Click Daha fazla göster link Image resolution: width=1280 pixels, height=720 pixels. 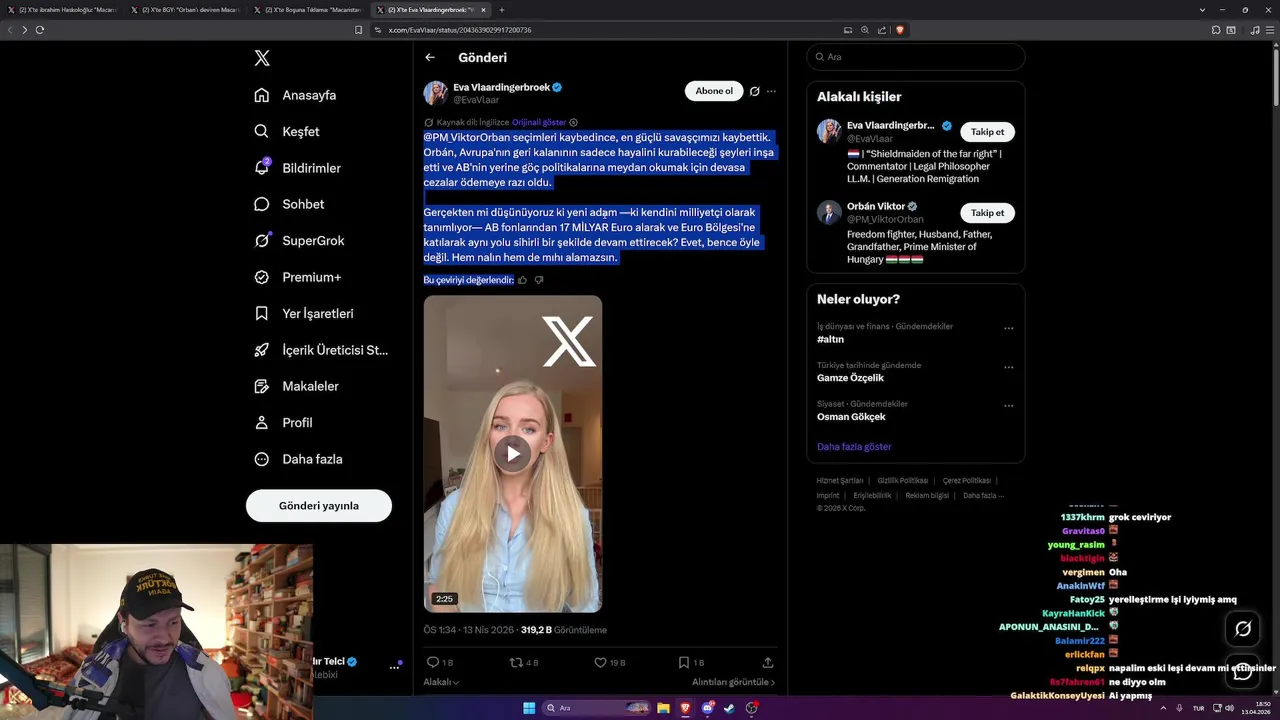click(x=854, y=447)
